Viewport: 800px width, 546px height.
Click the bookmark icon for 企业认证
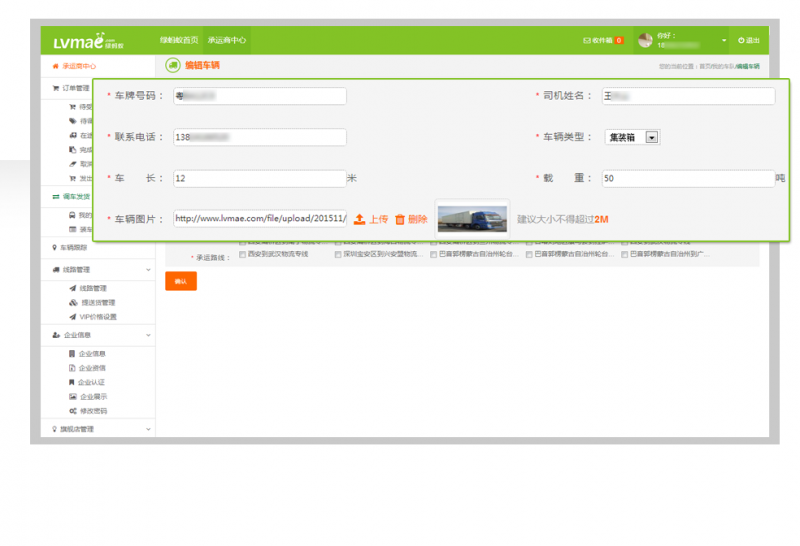[71, 382]
